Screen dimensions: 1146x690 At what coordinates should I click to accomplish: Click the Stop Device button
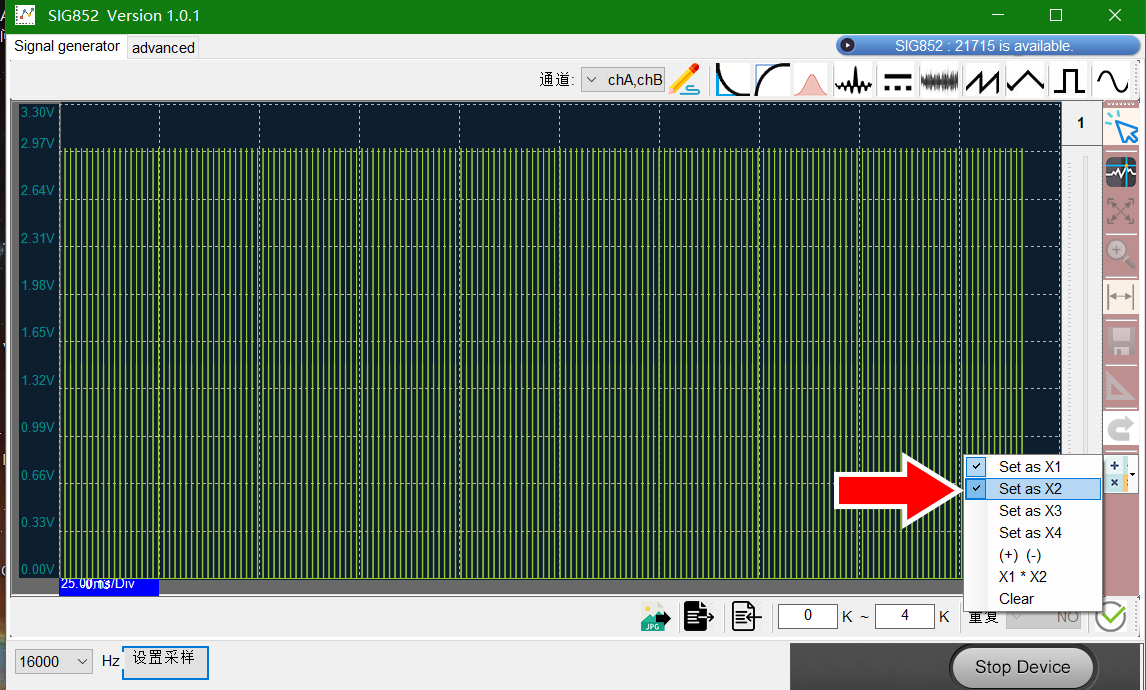(1022, 667)
